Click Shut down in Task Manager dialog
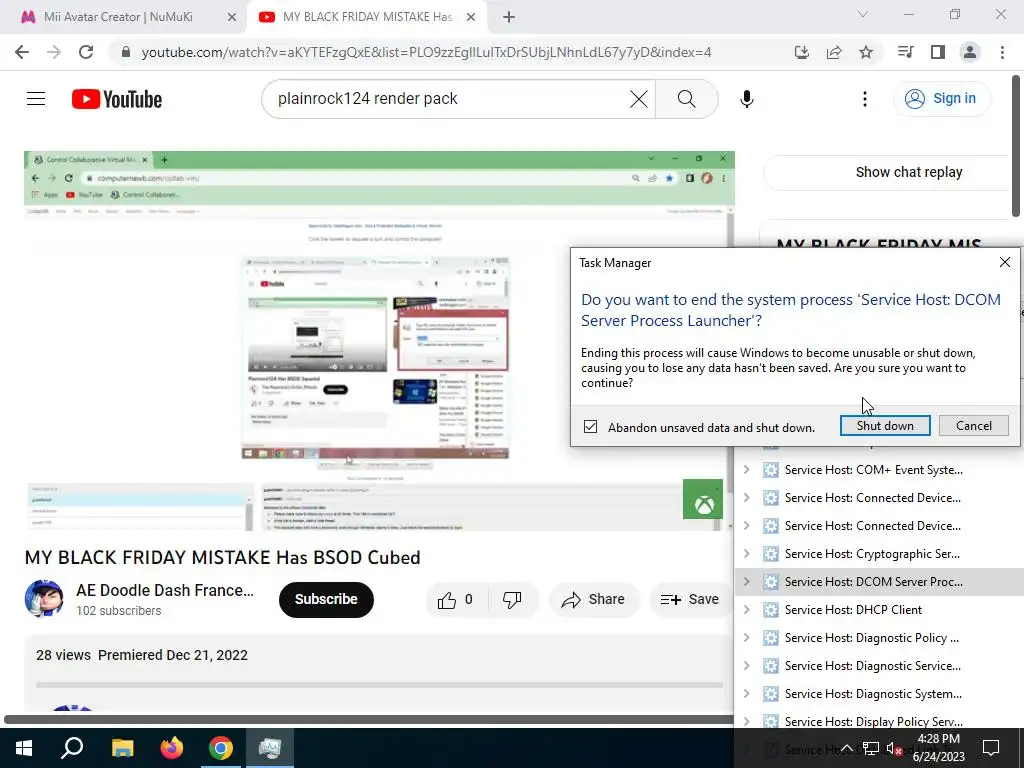The height and width of the screenshot is (768, 1024). (x=885, y=426)
